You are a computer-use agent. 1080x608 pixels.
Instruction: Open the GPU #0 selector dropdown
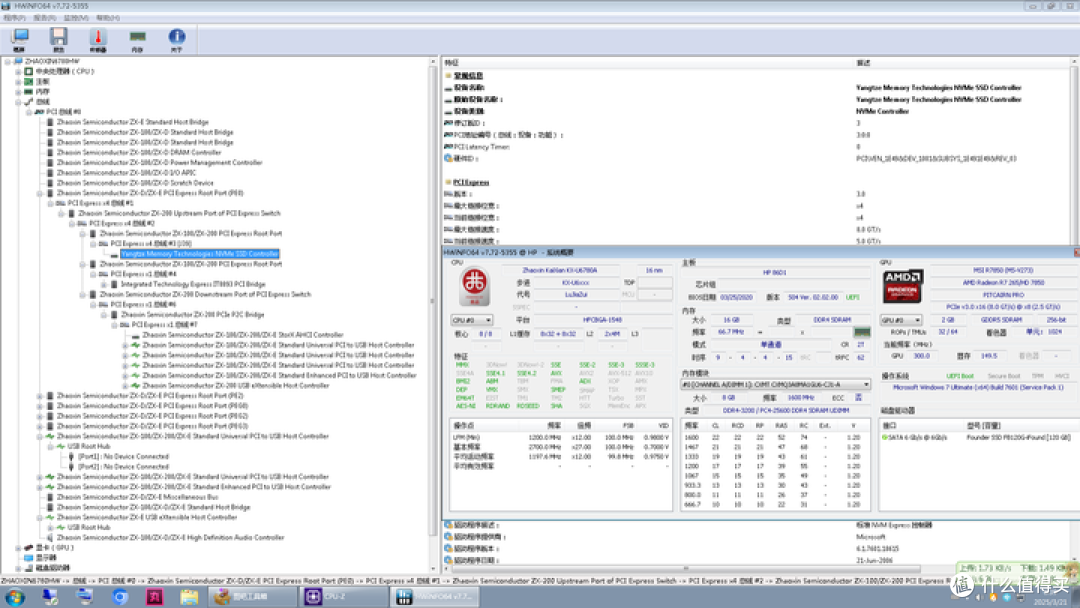coord(901,320)
